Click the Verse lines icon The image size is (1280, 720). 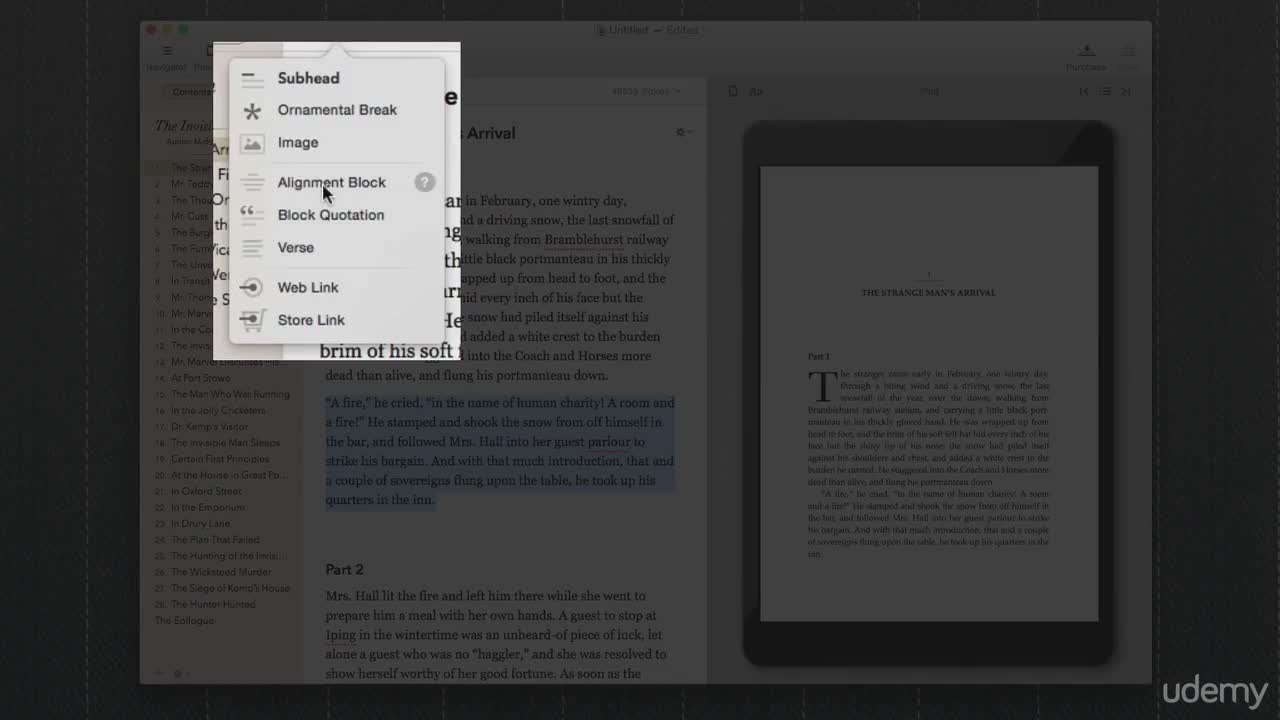click(253, 248)
